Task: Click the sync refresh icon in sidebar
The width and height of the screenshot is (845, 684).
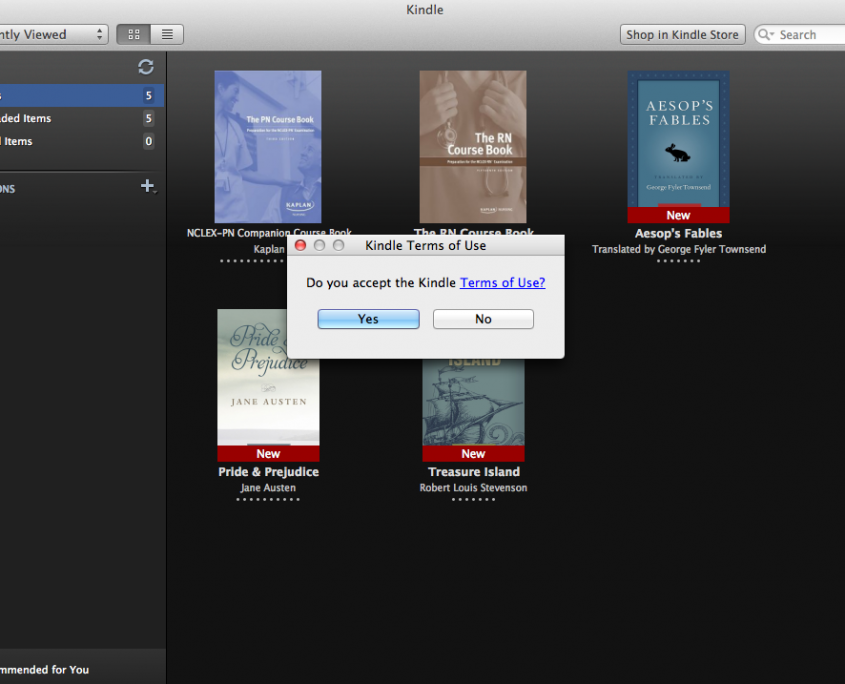Action: (x=146, y=67)
